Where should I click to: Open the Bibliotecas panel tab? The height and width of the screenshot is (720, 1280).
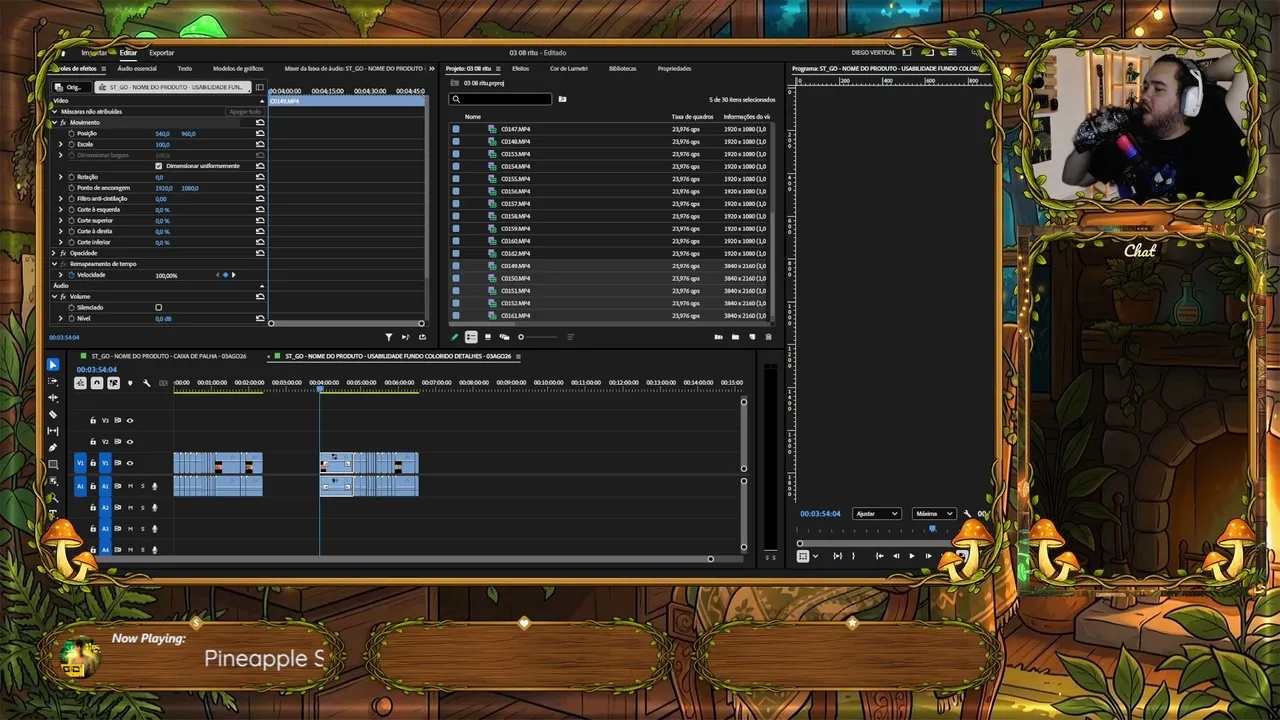[x=622, y=69]
